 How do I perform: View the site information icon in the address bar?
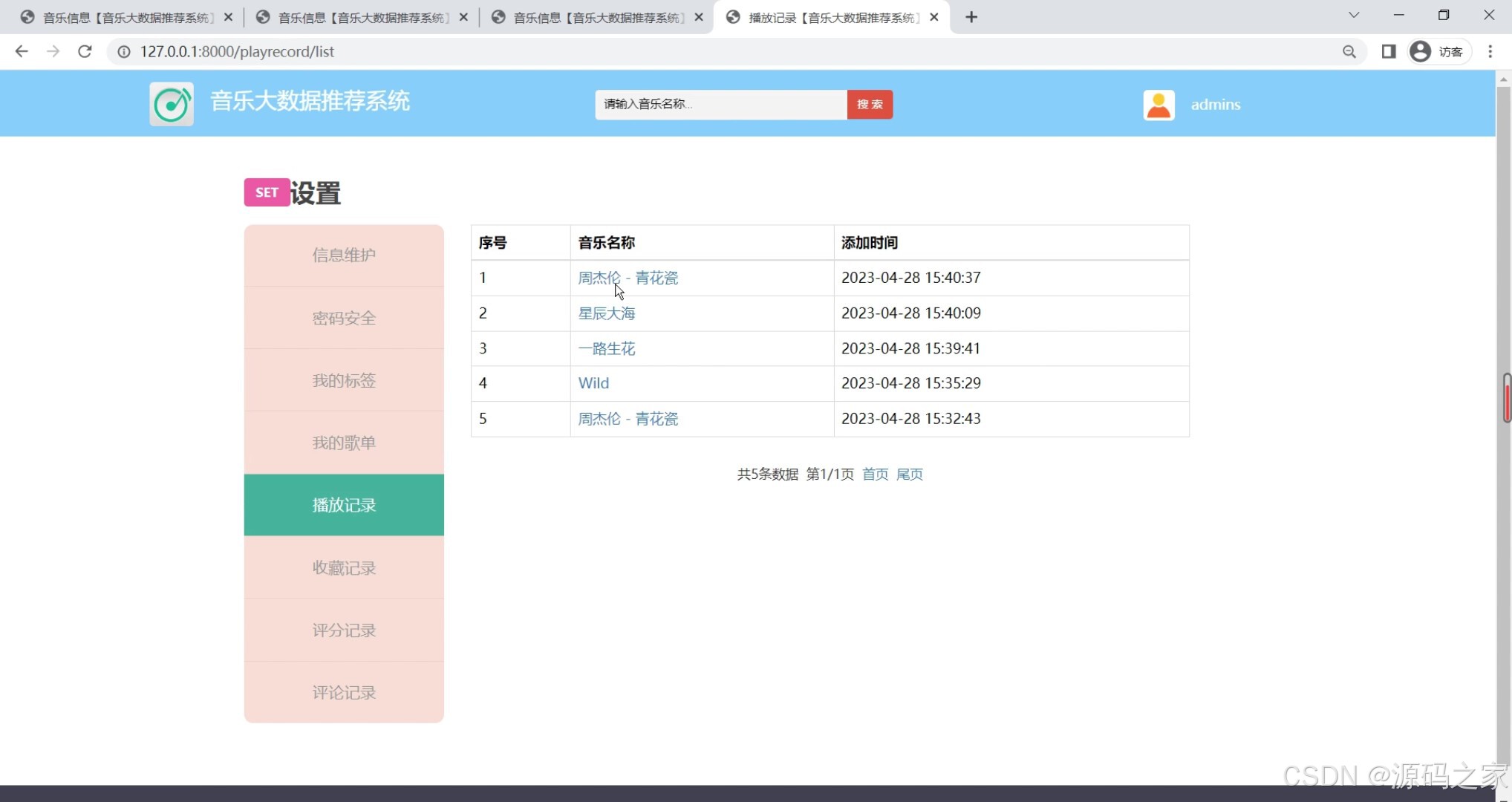[124, 51]
